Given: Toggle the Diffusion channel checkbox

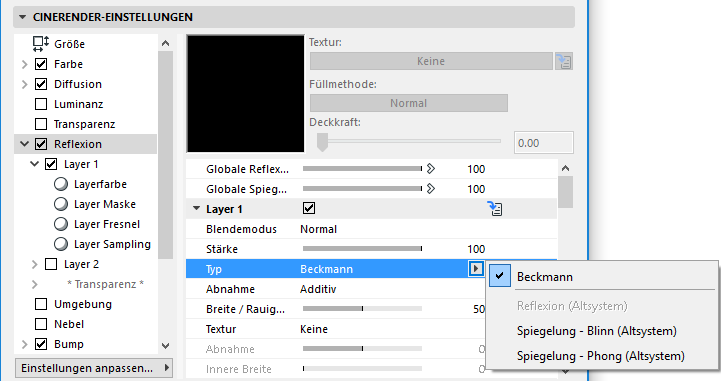Looking at the screenshot, I should coord(41,84).
